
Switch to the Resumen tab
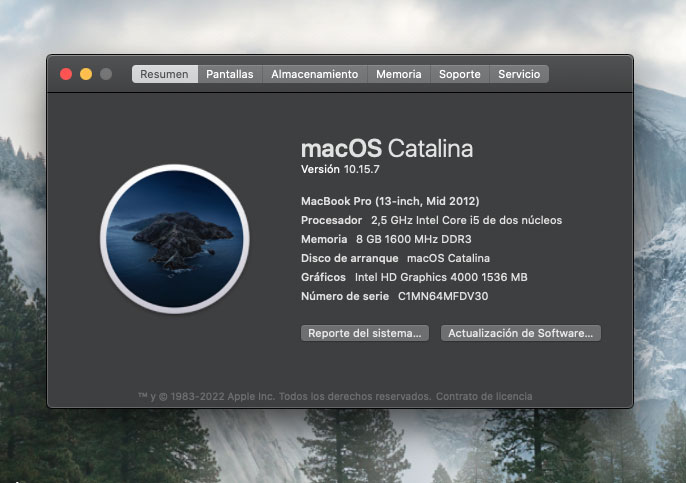[x=164, y=74]
